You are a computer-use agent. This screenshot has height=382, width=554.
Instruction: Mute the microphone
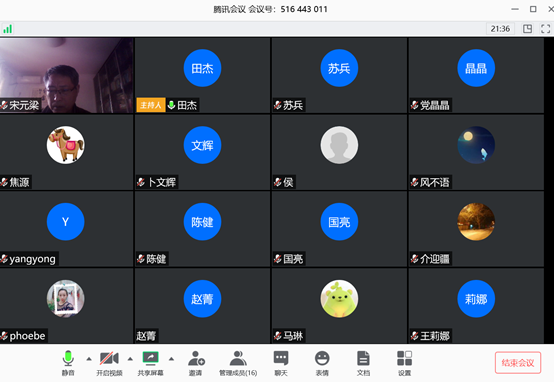pos(68,363)
